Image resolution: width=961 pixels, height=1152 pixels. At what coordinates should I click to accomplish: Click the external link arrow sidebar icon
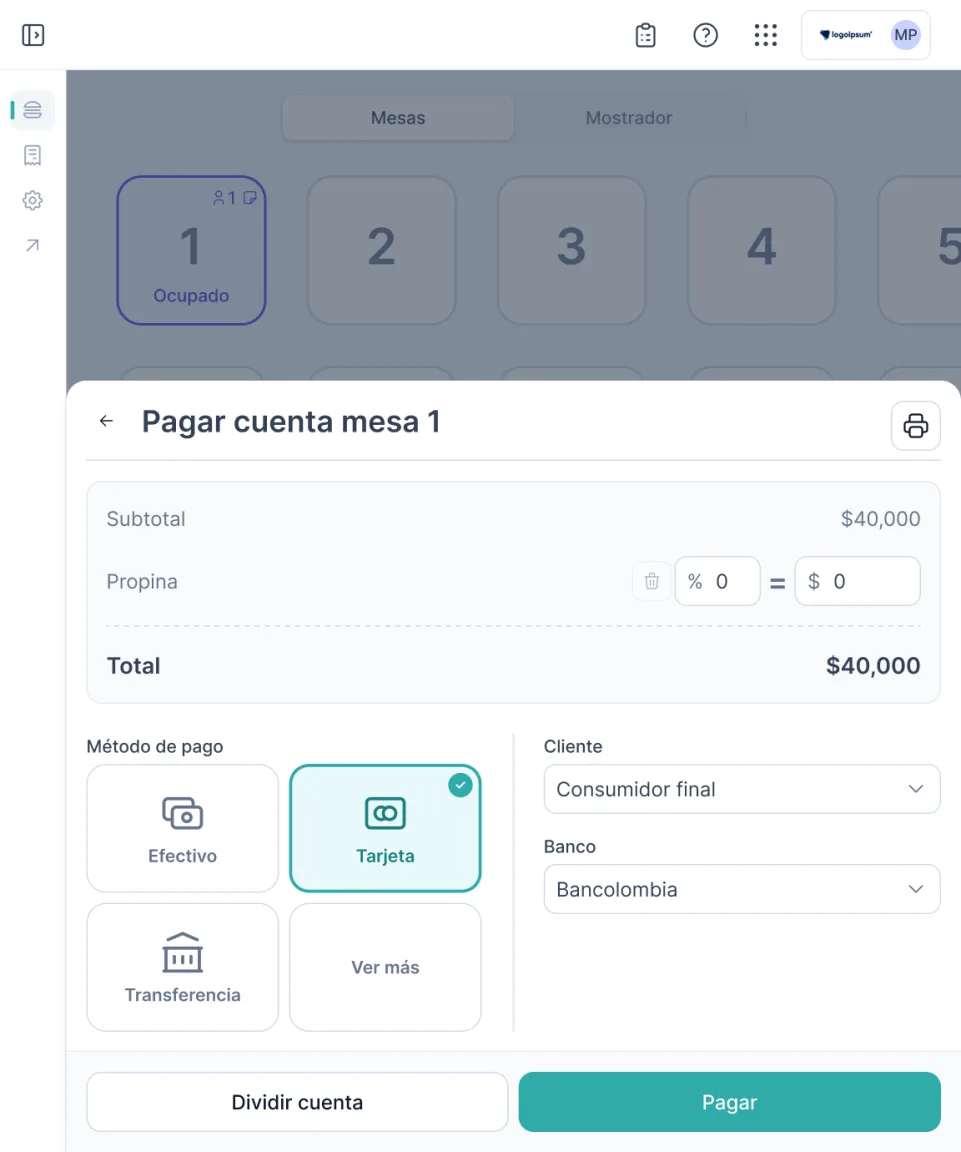pyautogui.click(x=32, y=245)
